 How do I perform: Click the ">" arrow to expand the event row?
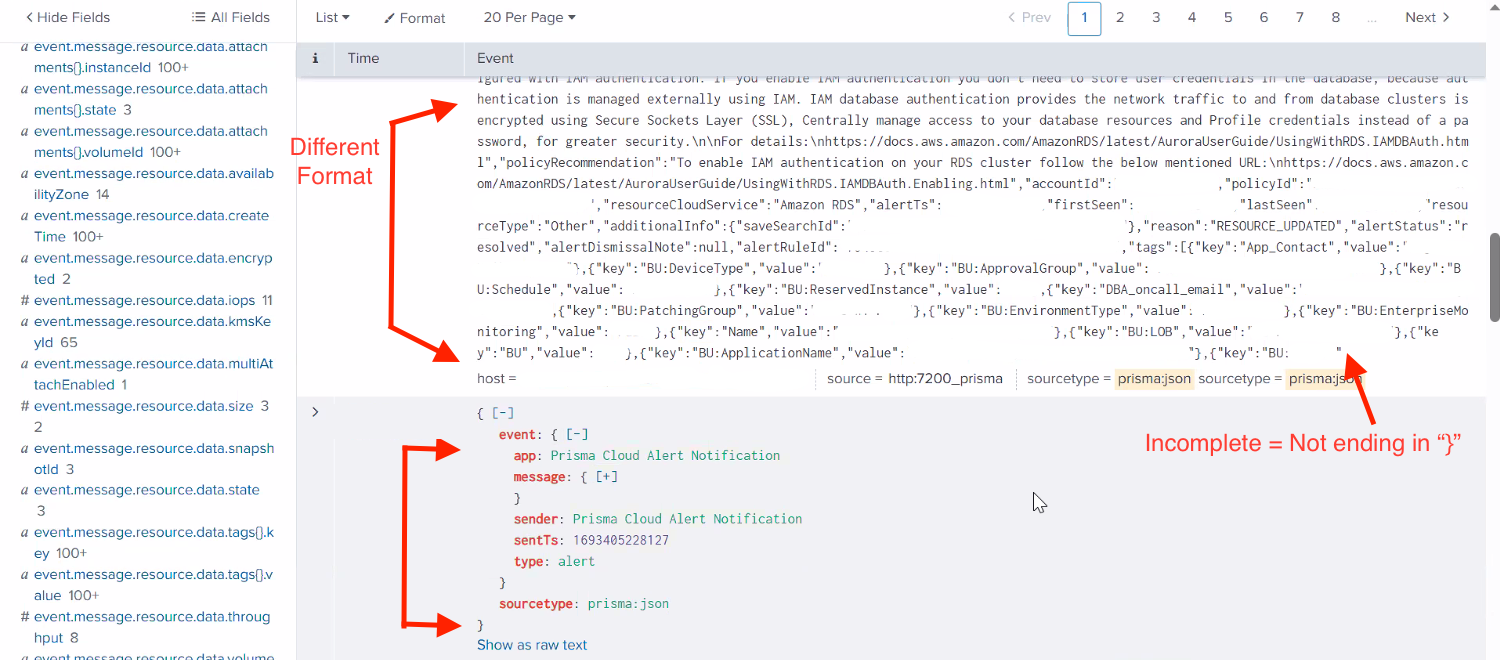pos(314,411)
